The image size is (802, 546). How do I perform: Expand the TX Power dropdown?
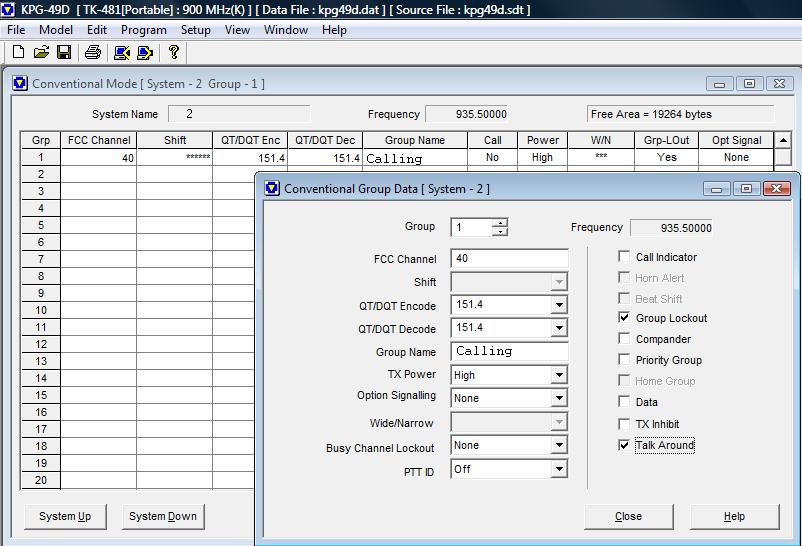pos(559,375)
